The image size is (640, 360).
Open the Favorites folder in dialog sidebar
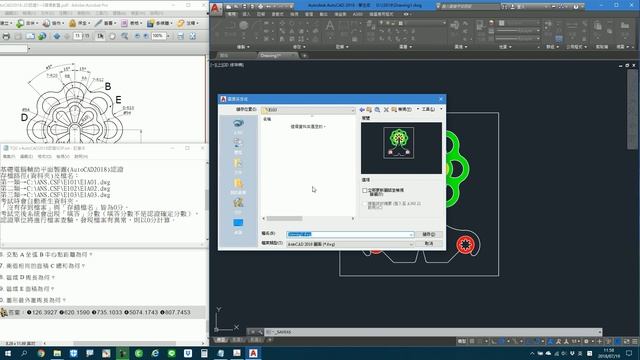(238, 186)
